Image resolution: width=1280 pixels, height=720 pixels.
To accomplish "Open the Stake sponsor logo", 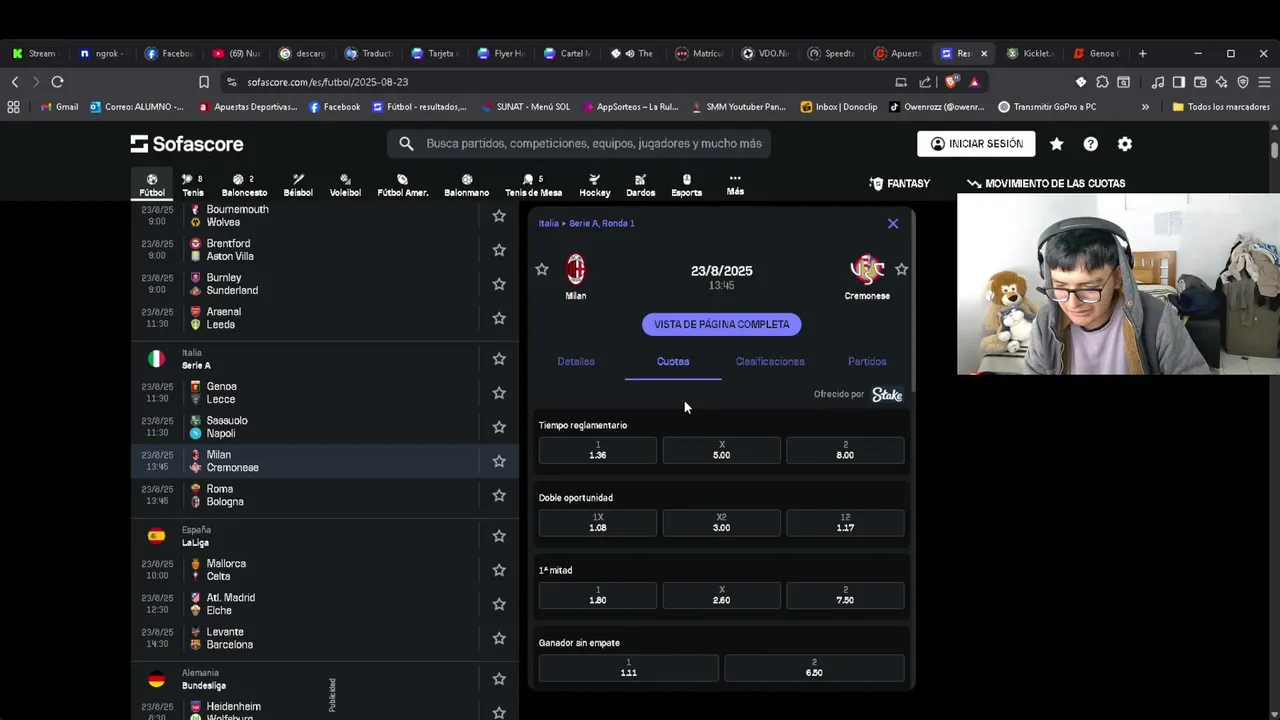I will (x=887, y=395).
